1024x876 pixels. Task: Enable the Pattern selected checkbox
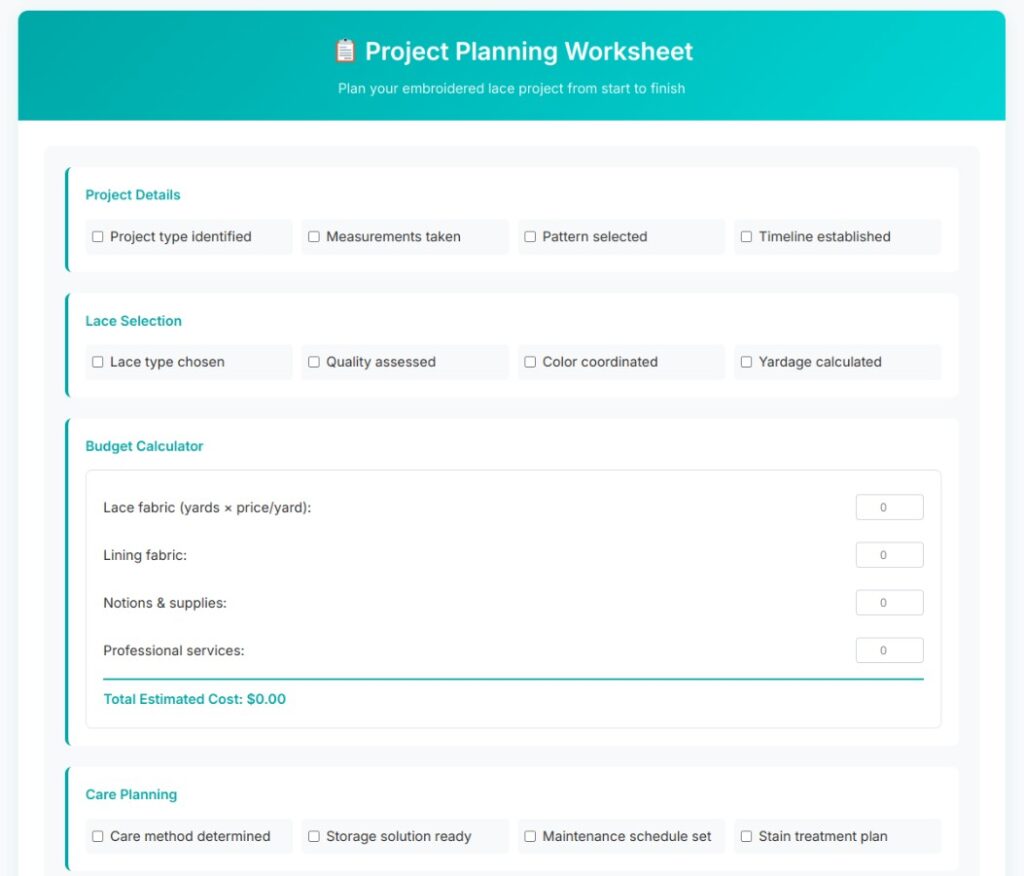click(x=530, y=236)
